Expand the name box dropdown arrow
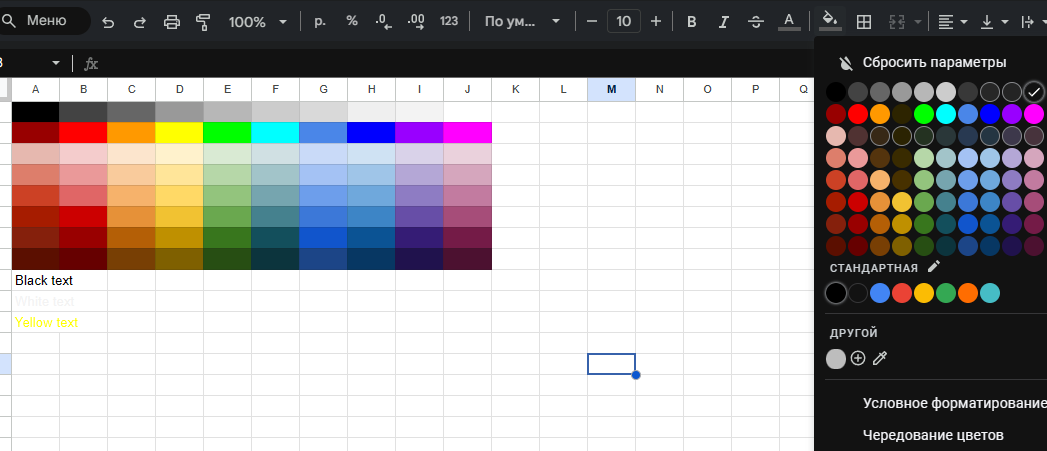 (55, 63)
